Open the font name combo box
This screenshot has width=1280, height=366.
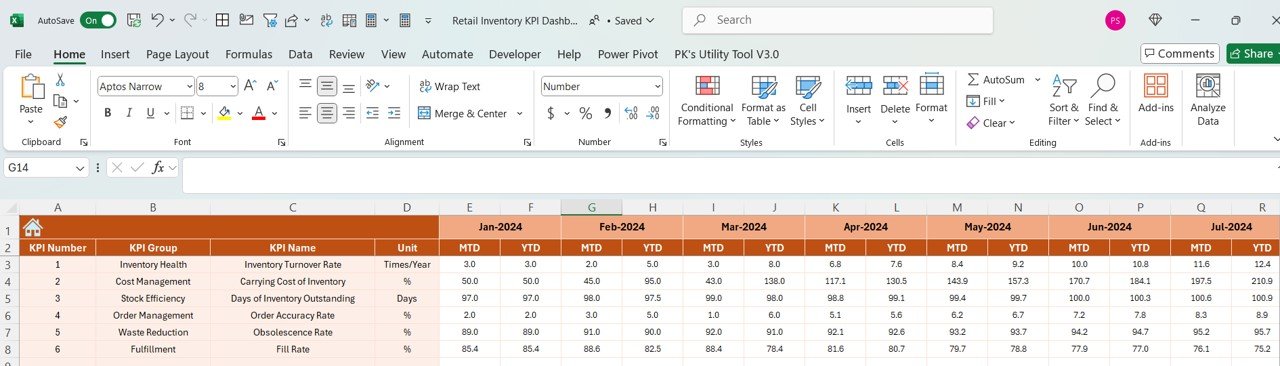146,86
